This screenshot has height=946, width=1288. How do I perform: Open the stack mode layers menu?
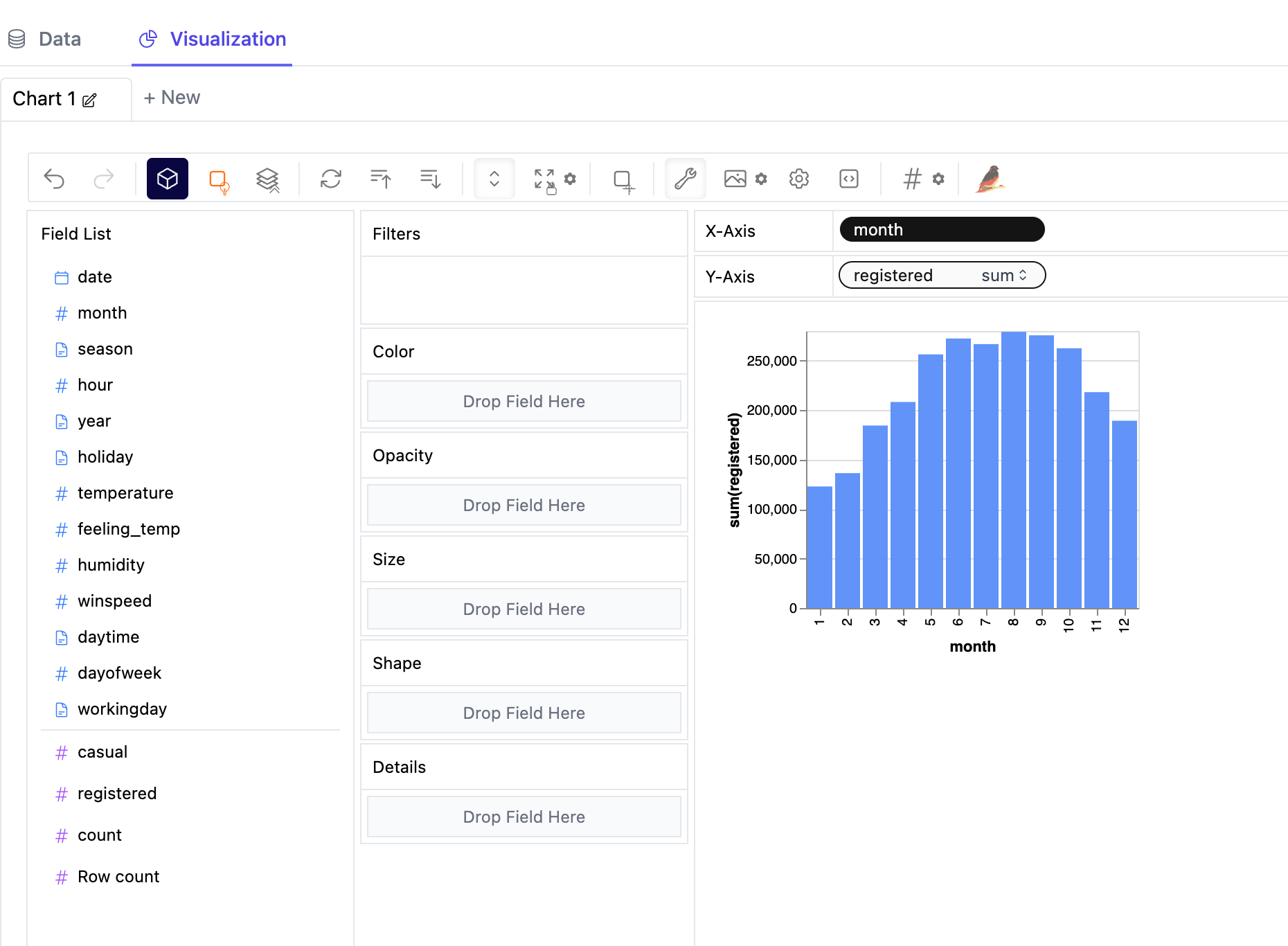[267, 180]
